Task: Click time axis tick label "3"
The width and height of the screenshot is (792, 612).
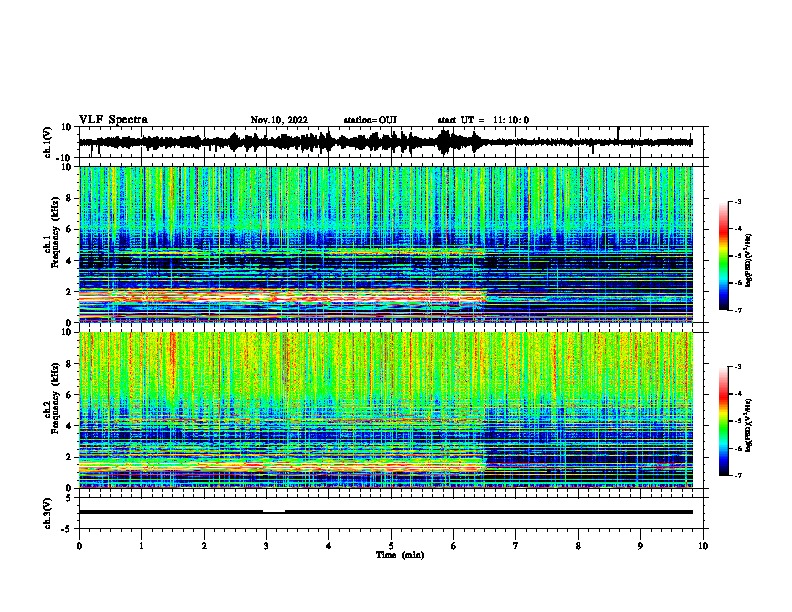Action: pyautogui.click(x=266, y=546)
